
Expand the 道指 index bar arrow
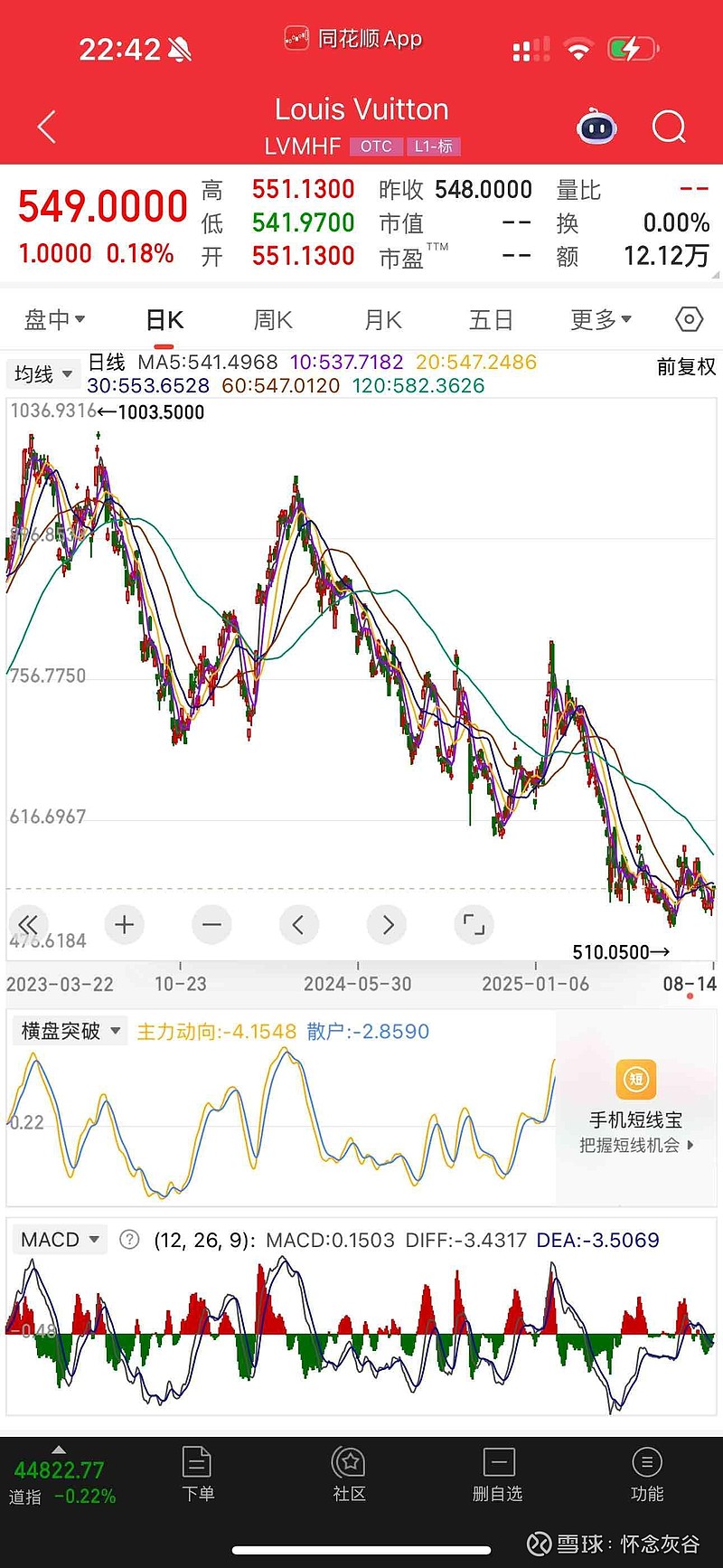tap(59, 1449)
